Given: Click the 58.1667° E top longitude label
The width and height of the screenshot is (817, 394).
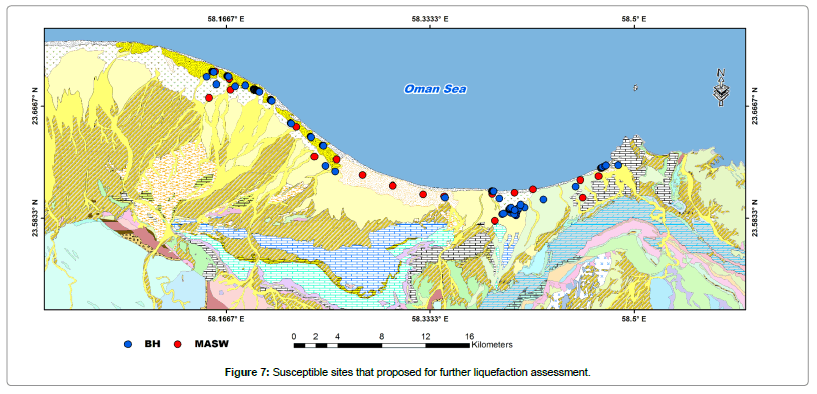Looking at the screenshot, I should click(x=226, y=19).
